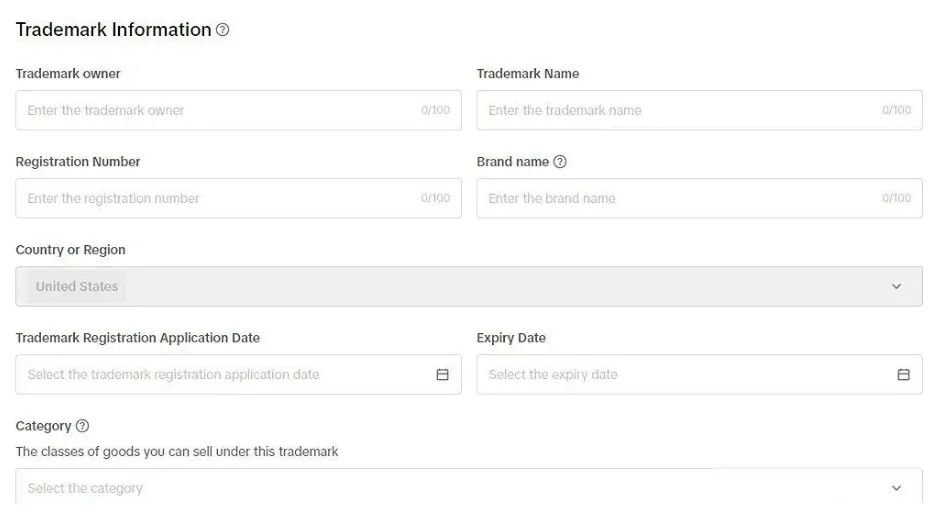Expand Country or Region chevron arrow

coord(896,286)
